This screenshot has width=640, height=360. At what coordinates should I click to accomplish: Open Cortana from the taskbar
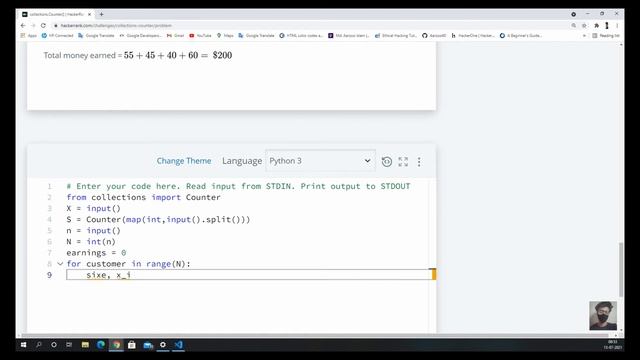click(x=53, y=345)
